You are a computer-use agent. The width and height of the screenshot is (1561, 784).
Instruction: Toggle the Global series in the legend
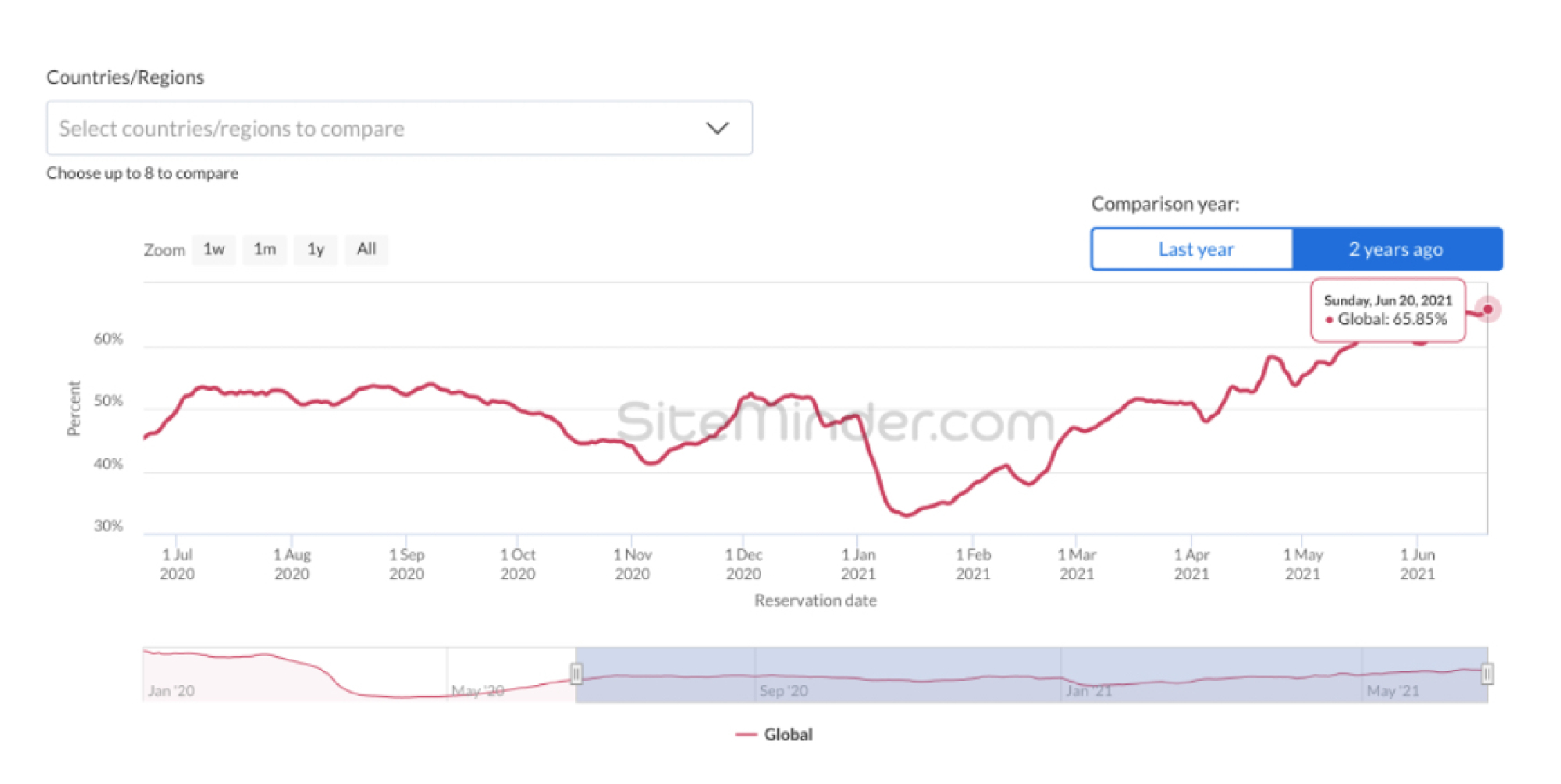790,733
